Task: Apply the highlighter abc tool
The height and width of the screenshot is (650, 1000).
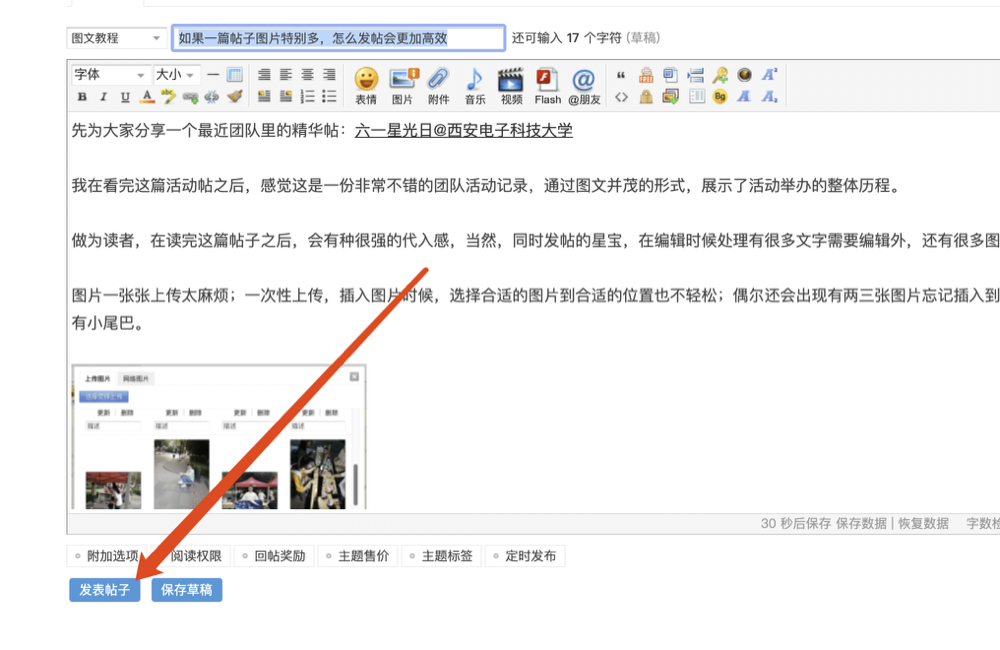Action: point(168,97)
